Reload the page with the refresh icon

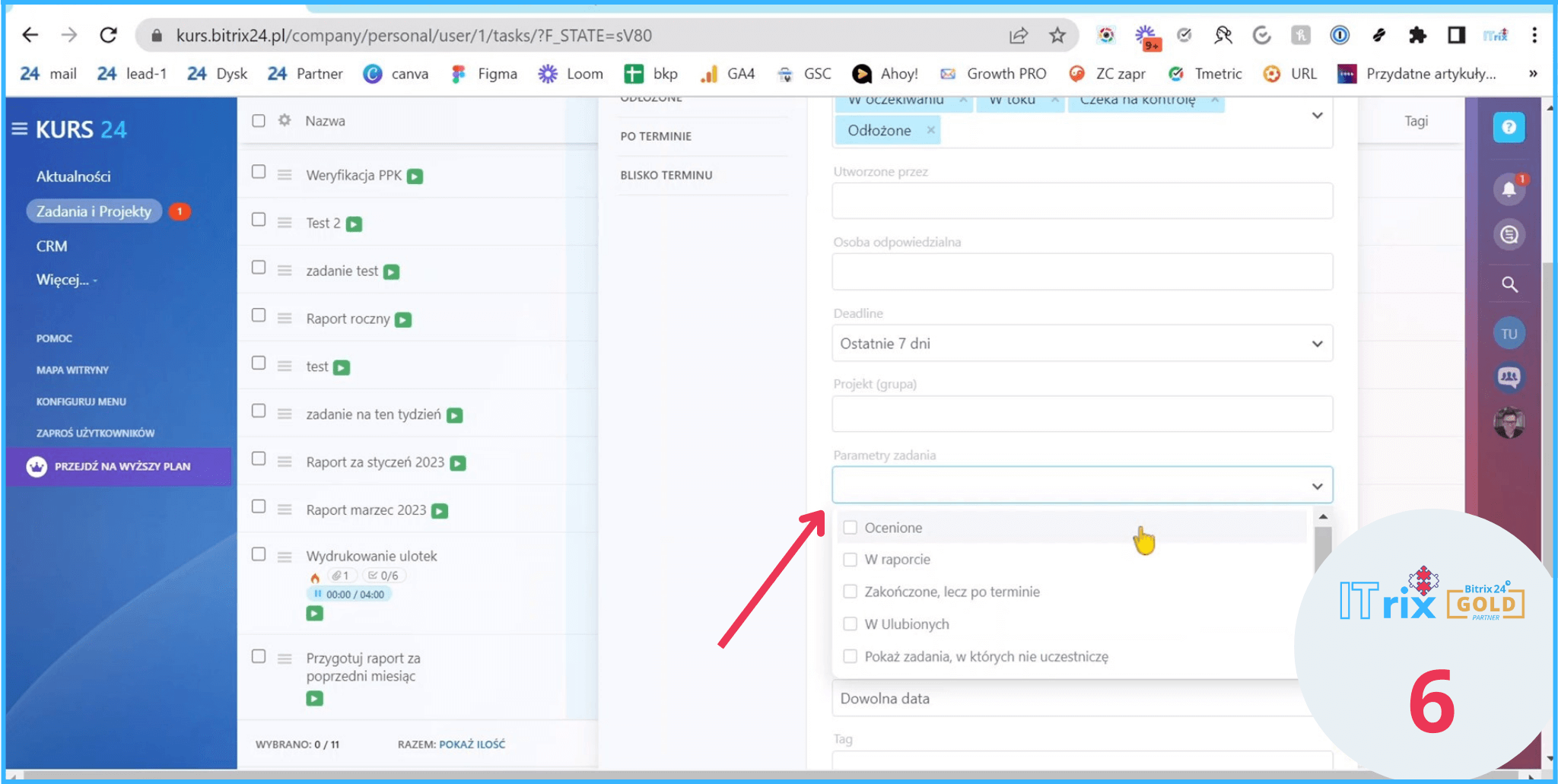point(109,35)
